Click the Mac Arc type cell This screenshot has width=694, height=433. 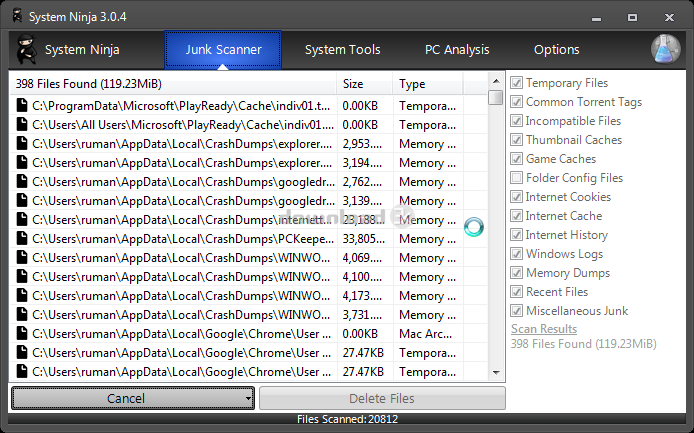point(428,334)
